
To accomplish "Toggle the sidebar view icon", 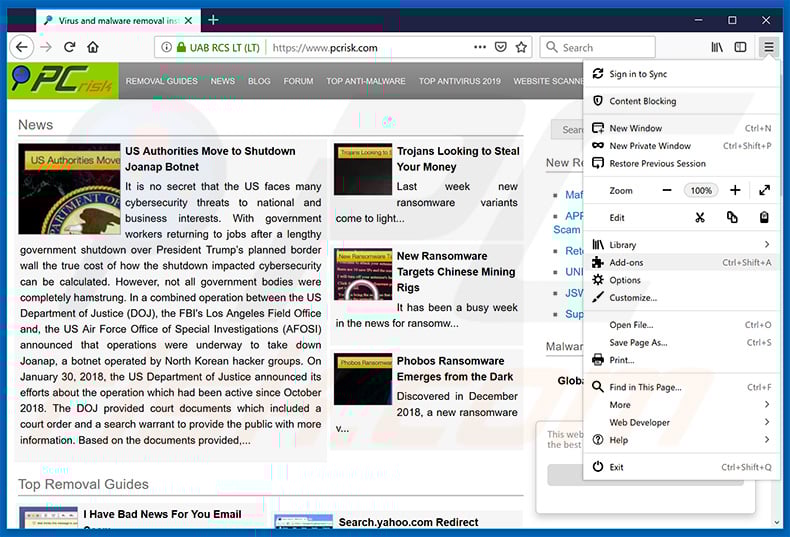I will [x=740, y=47].
